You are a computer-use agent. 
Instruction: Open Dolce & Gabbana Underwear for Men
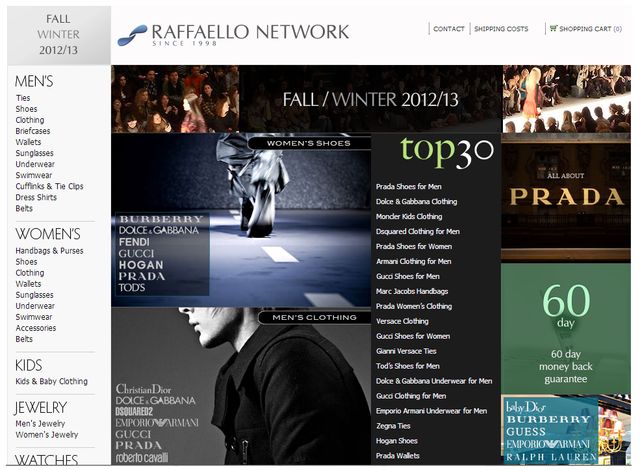coord(434,381)
